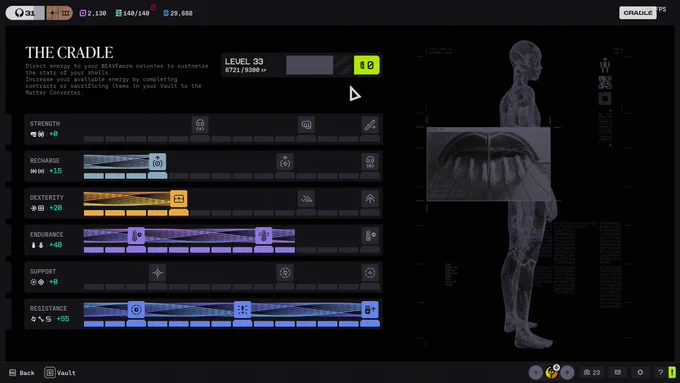The image size is (680, 383).
Task: Click the yellow squad member avatar
Action: [552, 372]
